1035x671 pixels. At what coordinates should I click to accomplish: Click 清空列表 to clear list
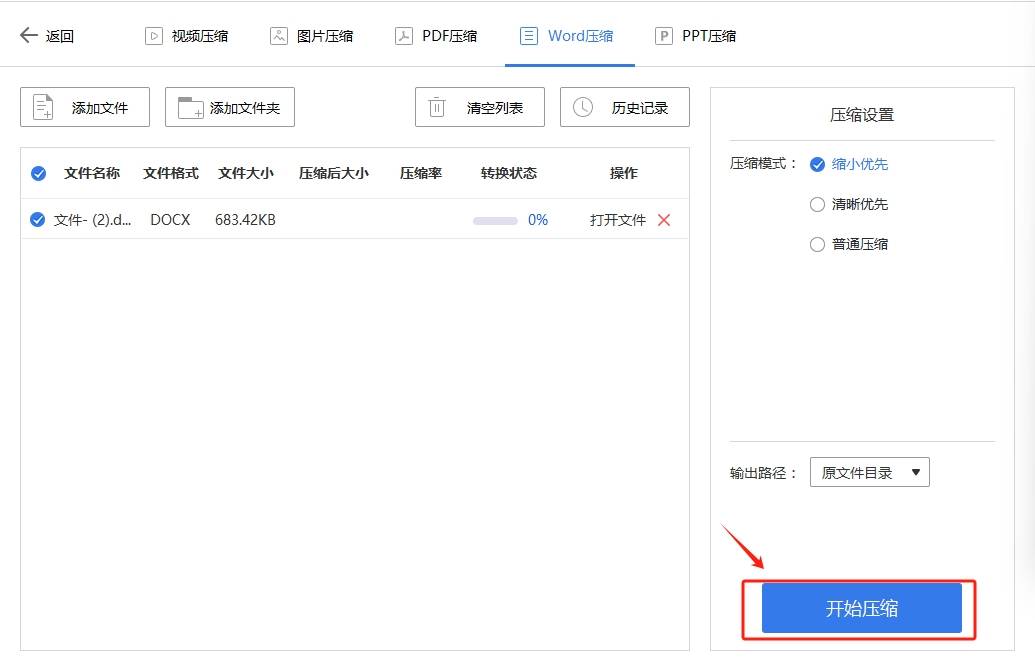[x=480, y=107]
